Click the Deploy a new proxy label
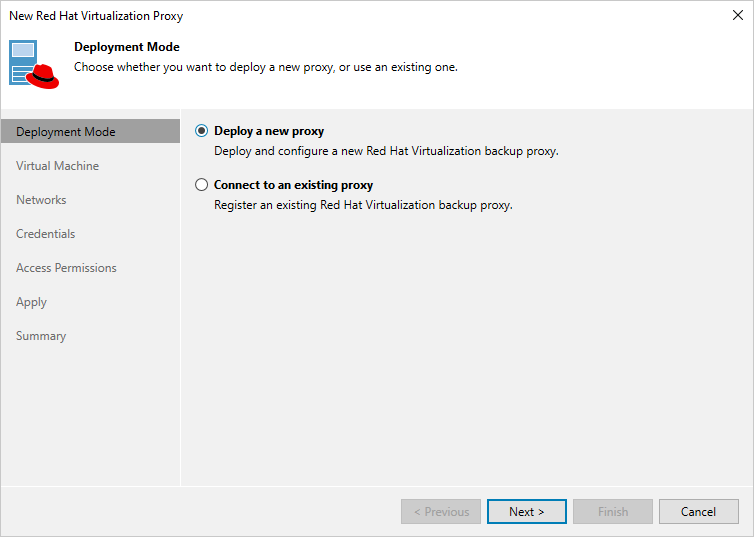This screenshot has width=754, height=537. tap(269, 131)
